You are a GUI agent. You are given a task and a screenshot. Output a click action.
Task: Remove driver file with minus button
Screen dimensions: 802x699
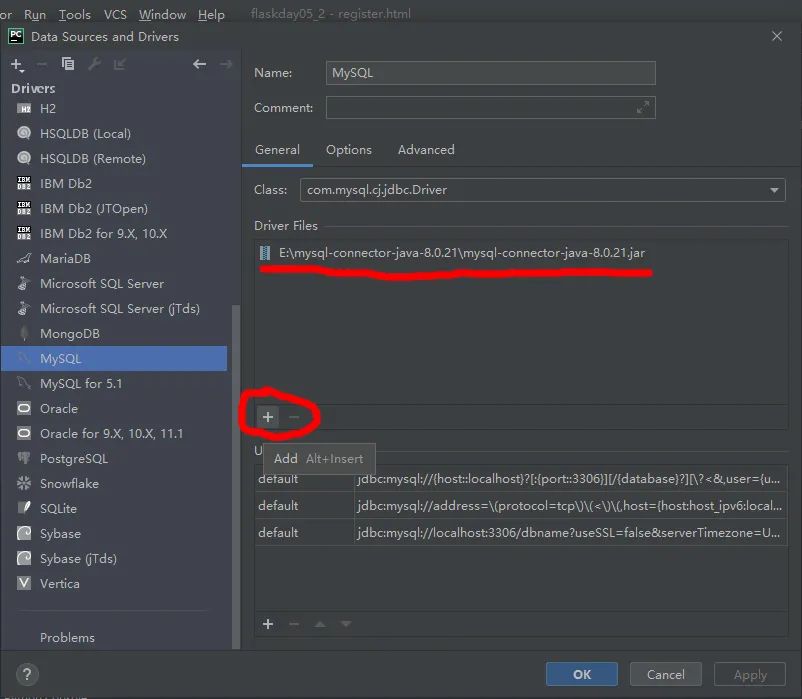pos(294,417)
